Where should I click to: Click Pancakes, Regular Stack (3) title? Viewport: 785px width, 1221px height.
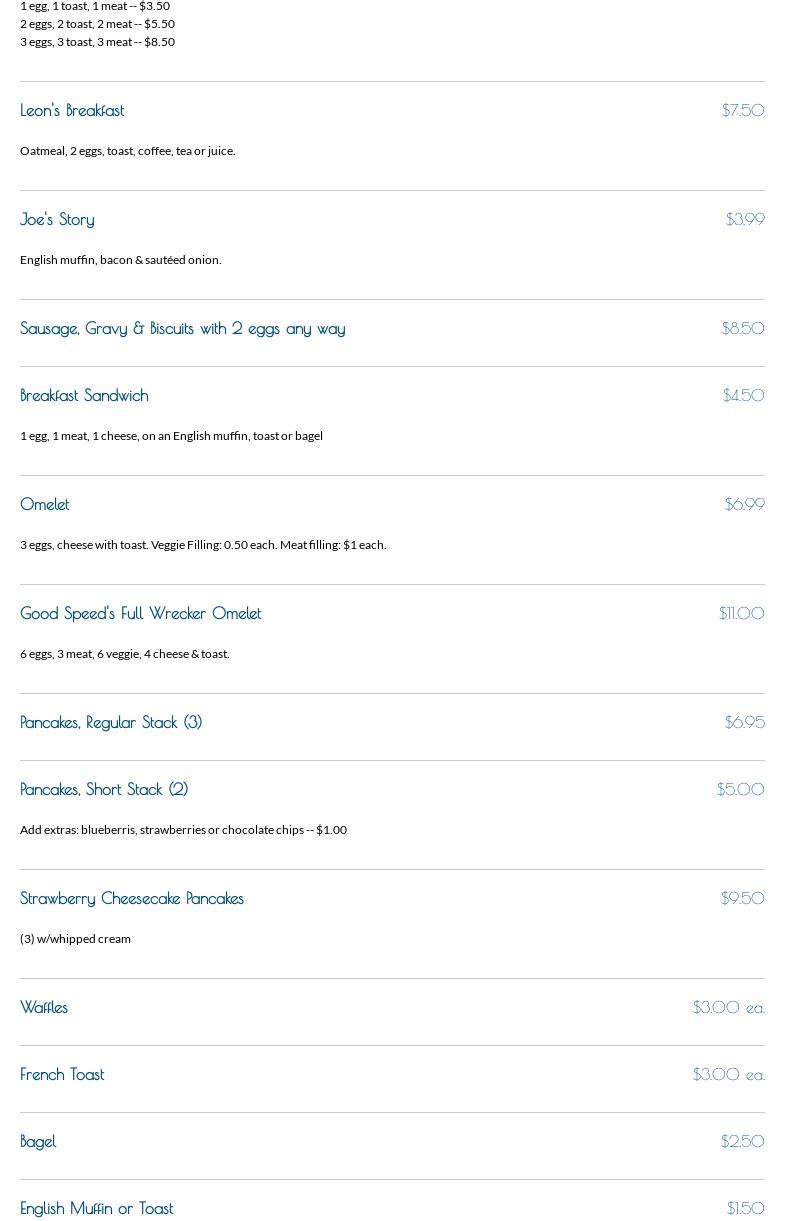pyautogui.click(x=111, y=722)
